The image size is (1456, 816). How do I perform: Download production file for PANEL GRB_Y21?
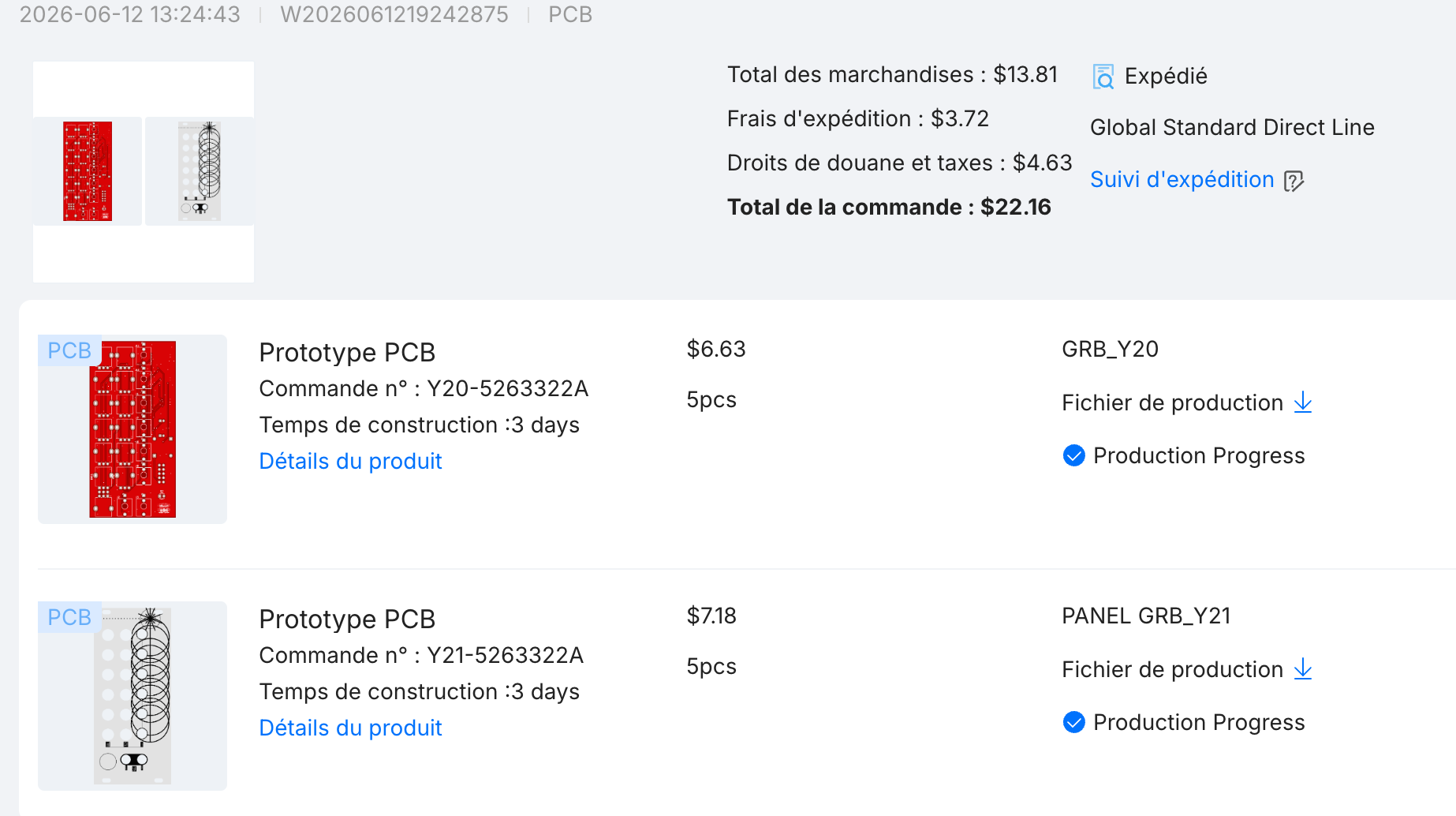[1303, 669]
